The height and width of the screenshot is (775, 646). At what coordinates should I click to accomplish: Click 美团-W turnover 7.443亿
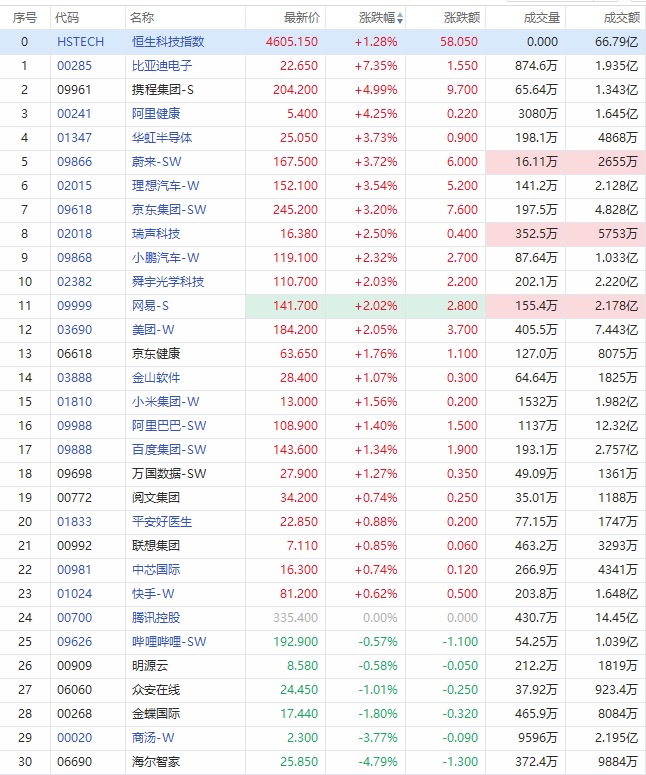click(617, 330)
